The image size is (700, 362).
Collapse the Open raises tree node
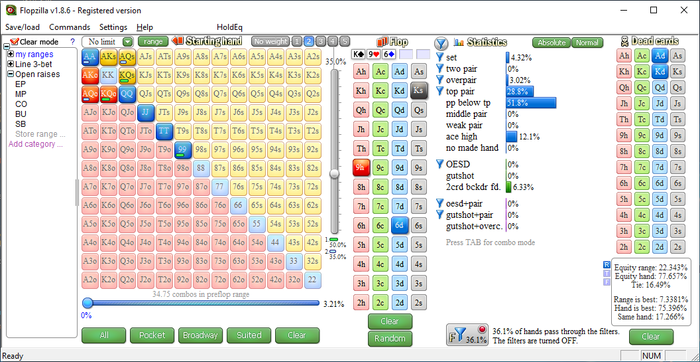pyautogui.click(x=10, y=74)
